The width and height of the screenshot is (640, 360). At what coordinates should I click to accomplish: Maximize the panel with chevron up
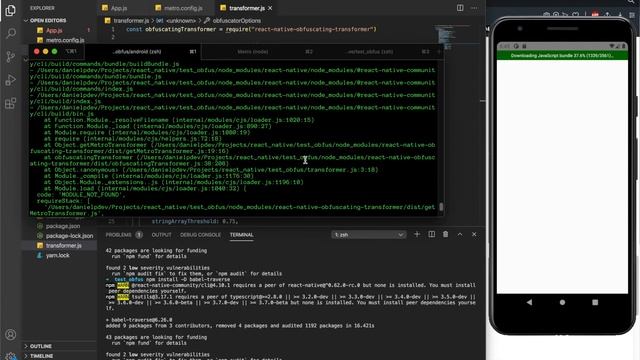pos(460,234)
